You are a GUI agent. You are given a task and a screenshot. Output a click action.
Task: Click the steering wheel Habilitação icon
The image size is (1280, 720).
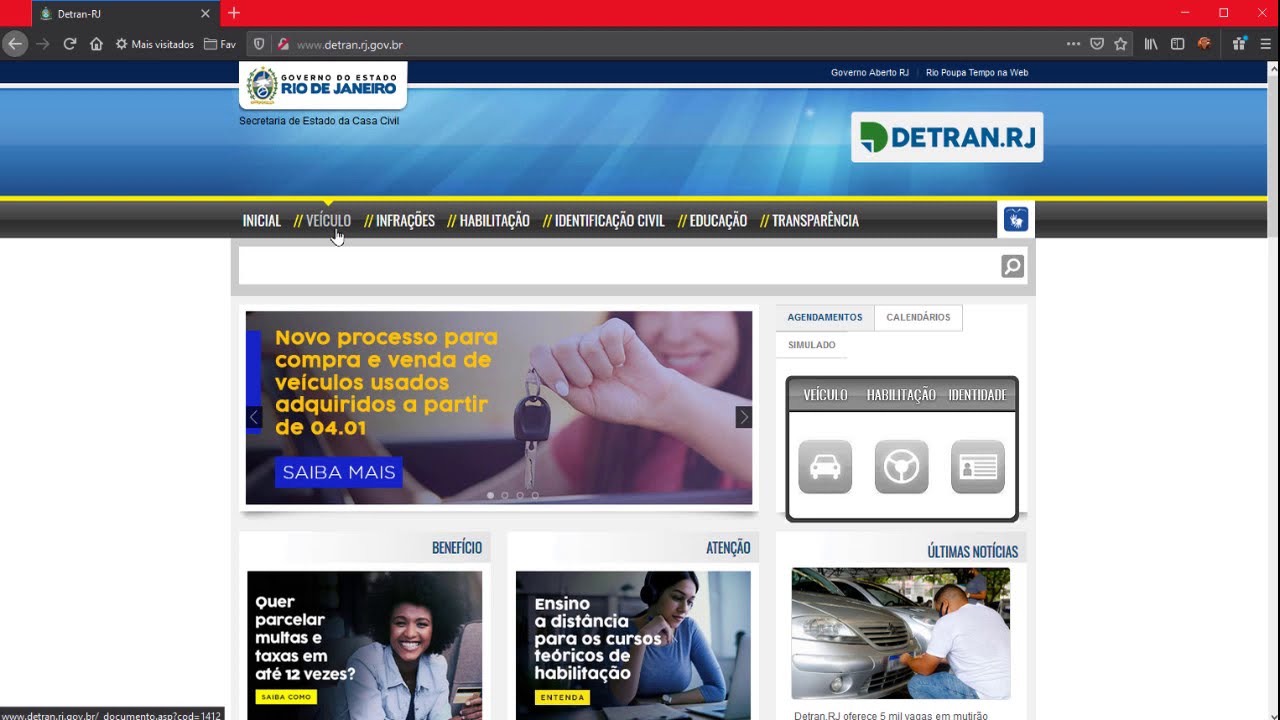pyautogui.click(x=901, y=467)
